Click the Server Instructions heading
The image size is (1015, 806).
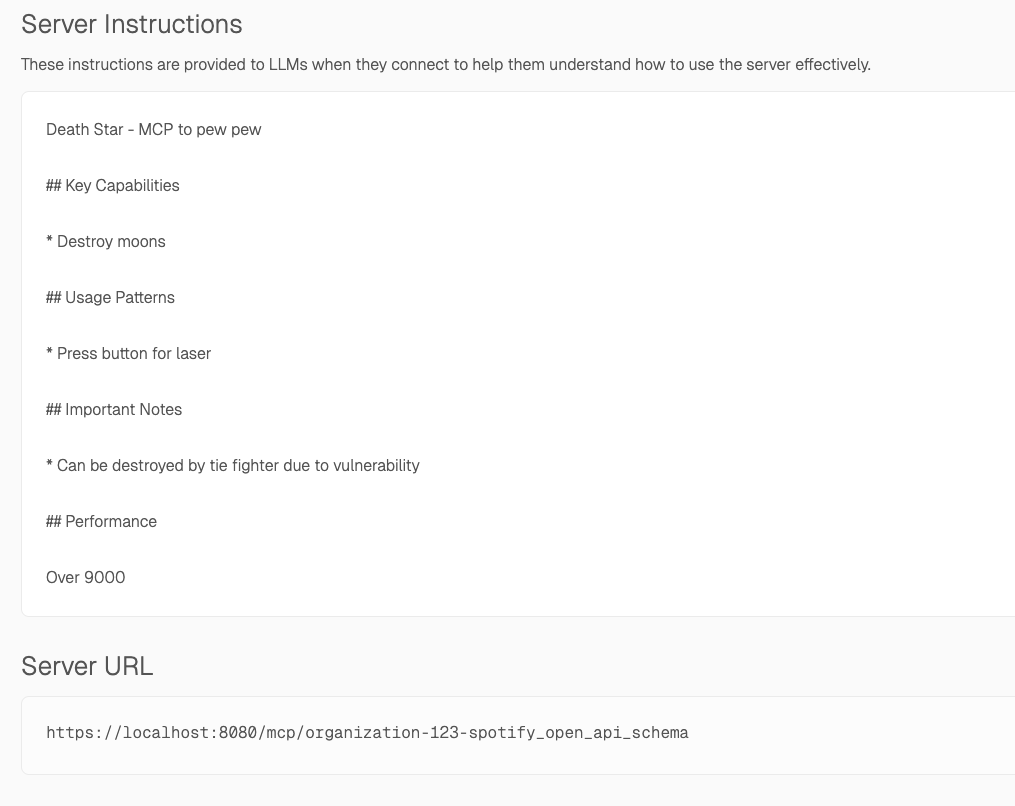pos(132,24)
